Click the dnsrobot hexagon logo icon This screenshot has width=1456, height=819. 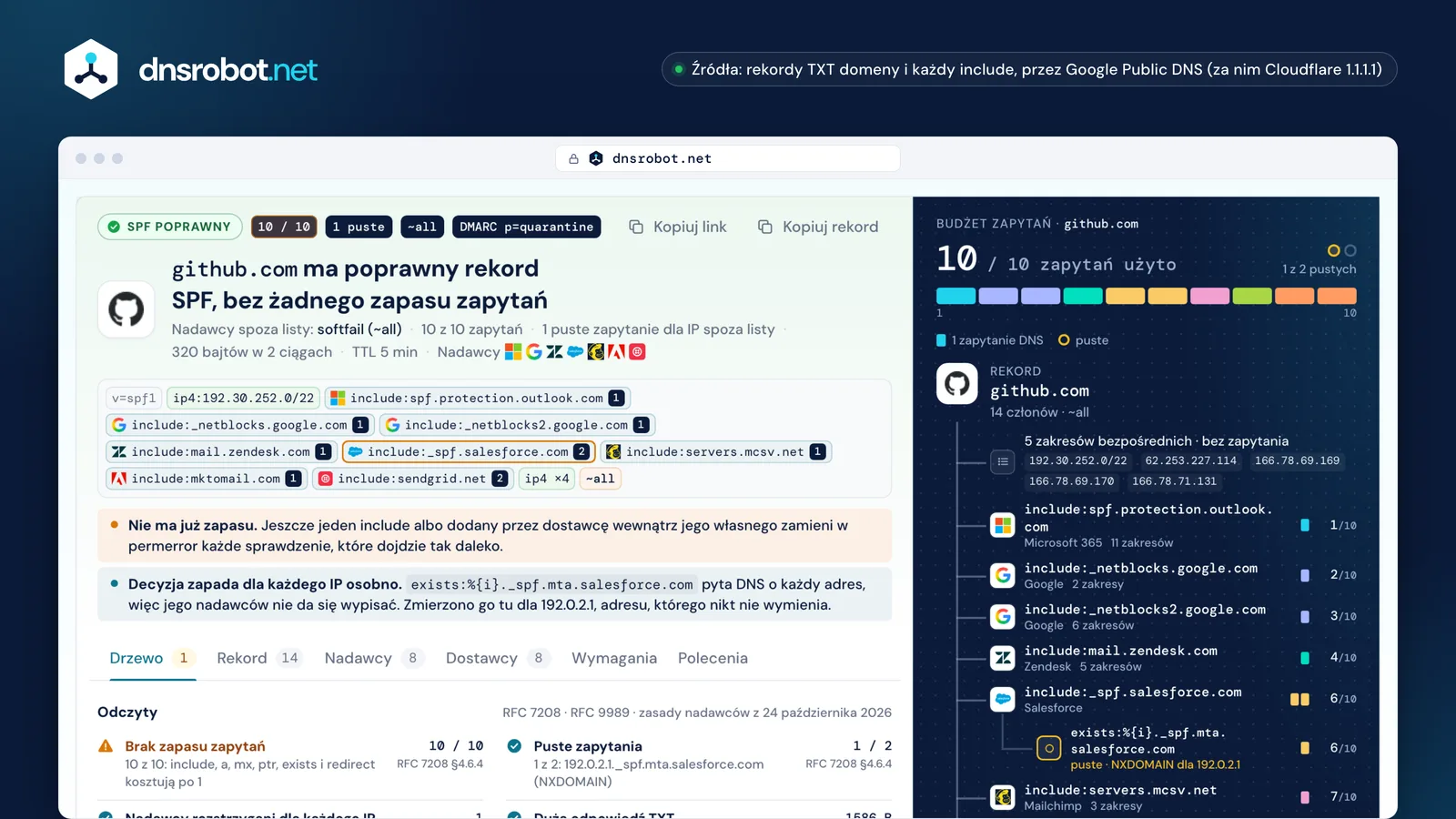91,69
